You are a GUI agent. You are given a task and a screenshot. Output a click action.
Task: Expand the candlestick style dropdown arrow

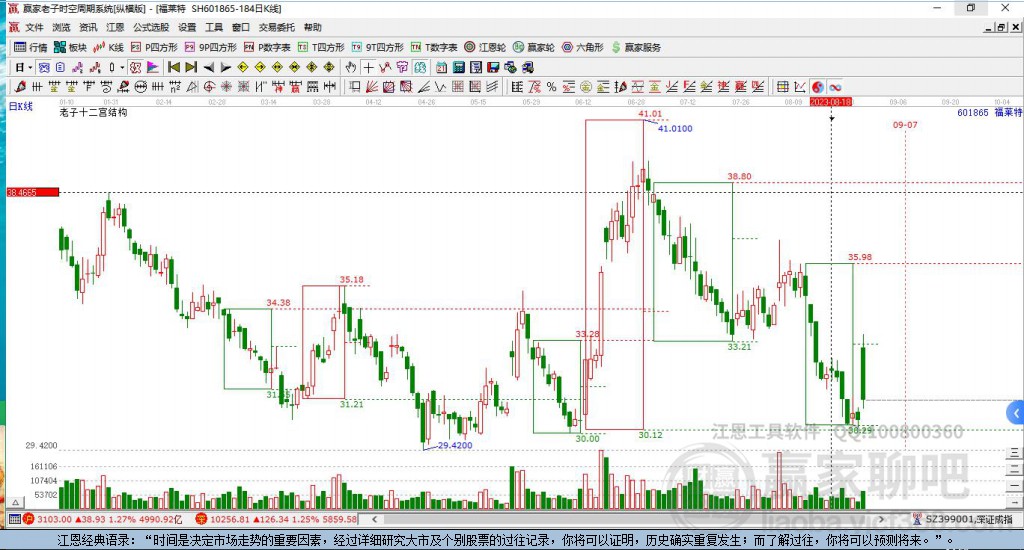pyautogui.click(x=122, y=68)
